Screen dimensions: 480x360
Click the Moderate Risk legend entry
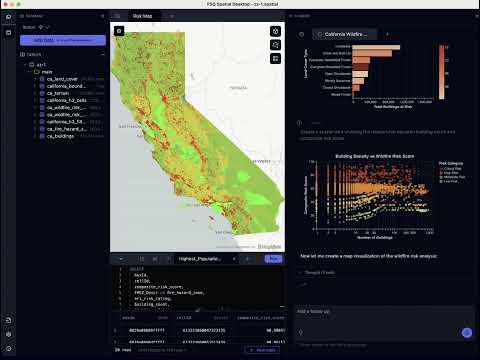[x=452, y=177]
